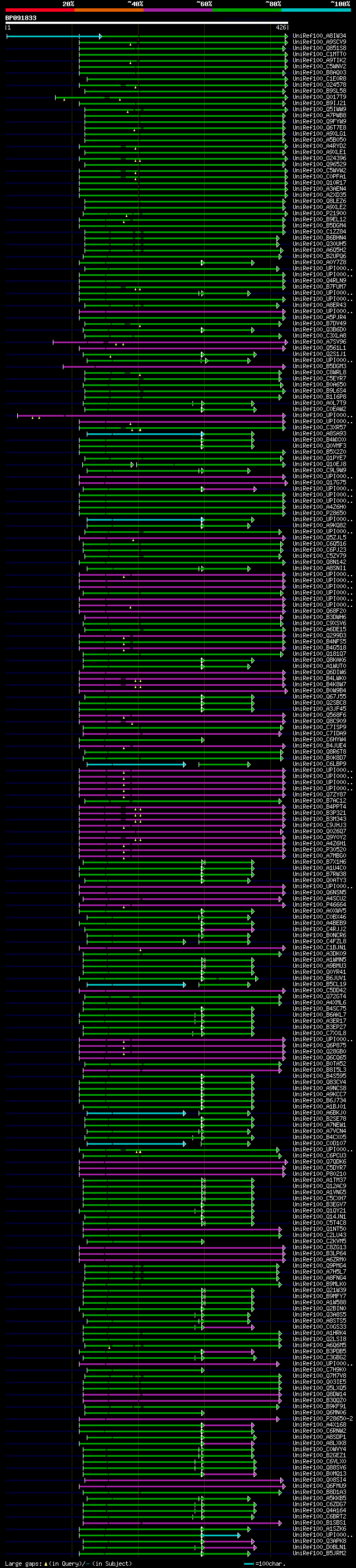This screenshot has width=356, height=1568.
Task: Click the UniRef100_Q2S1J1 entry
Action: 319,354
